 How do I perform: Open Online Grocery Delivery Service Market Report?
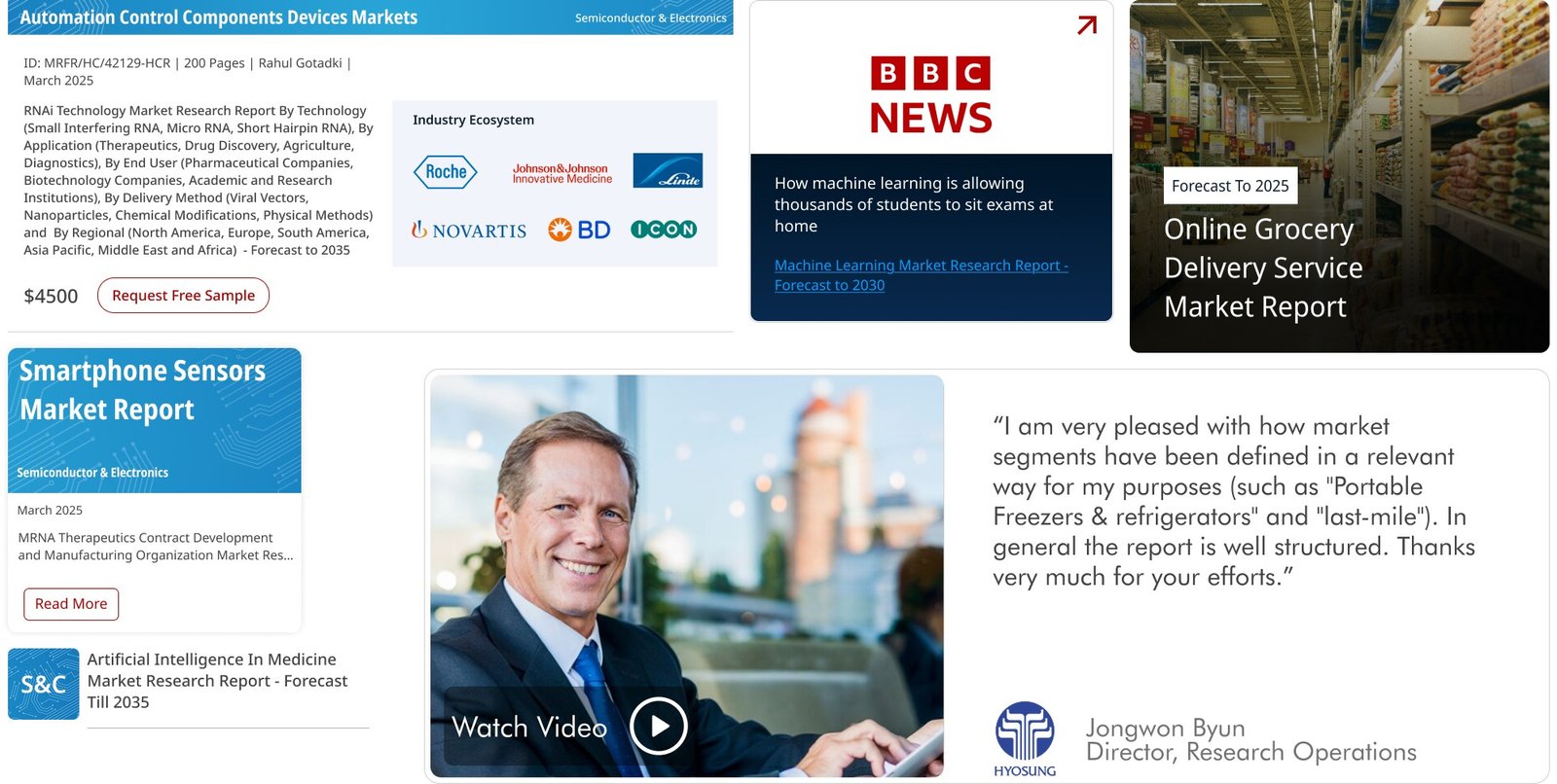1262,267
